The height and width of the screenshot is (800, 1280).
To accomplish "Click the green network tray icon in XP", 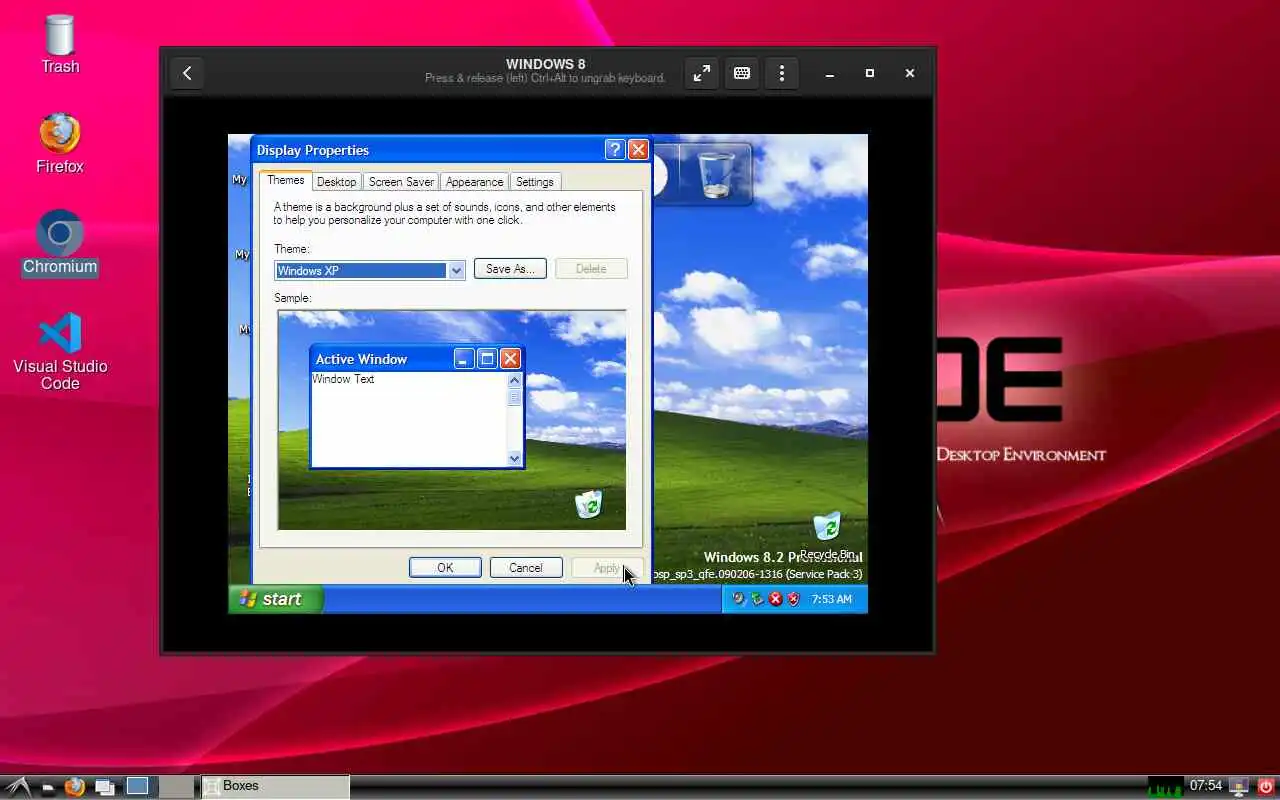I will tap(757, 599).
